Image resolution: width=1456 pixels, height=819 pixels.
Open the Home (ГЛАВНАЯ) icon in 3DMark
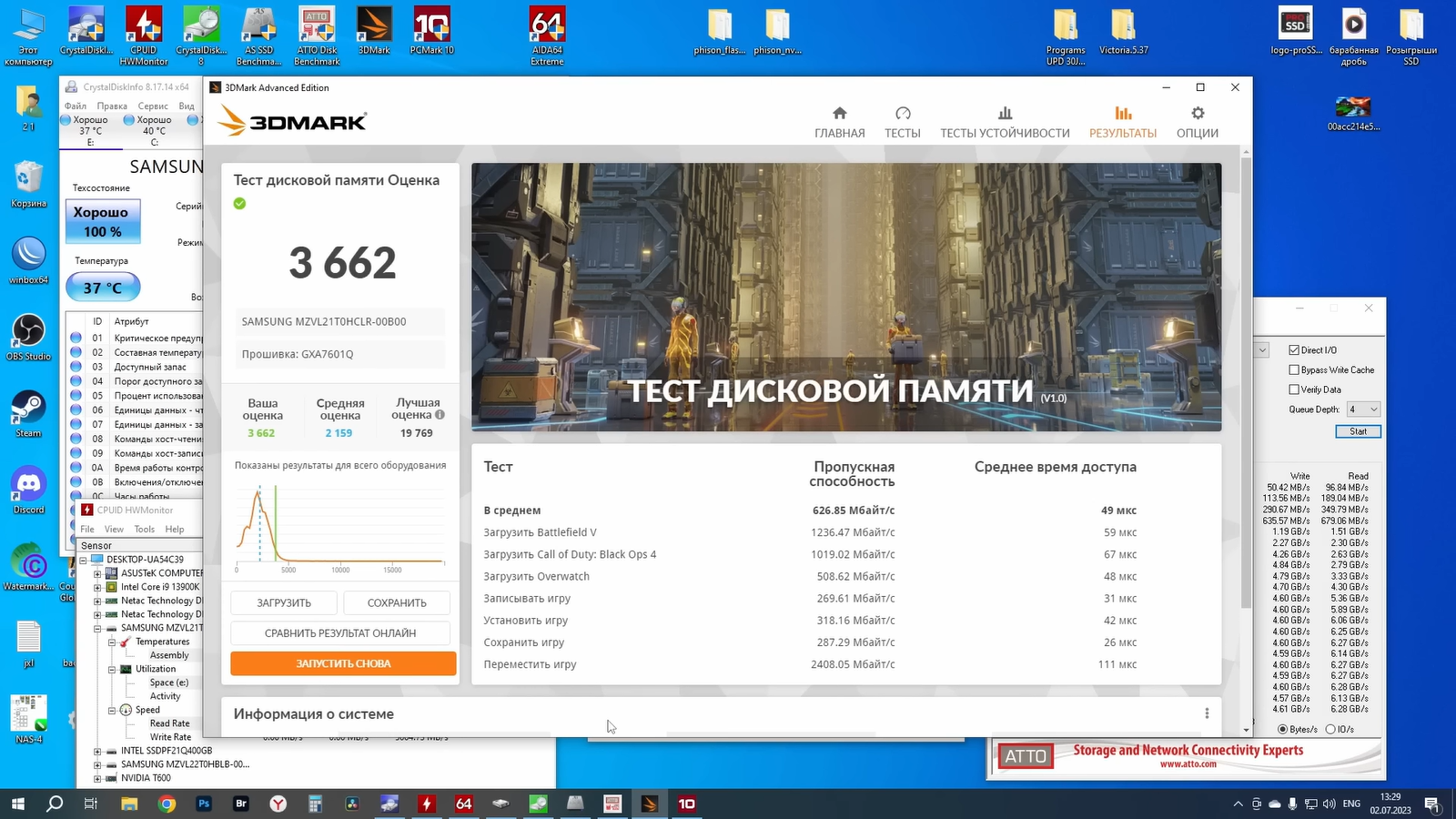(x=839, y=114)
